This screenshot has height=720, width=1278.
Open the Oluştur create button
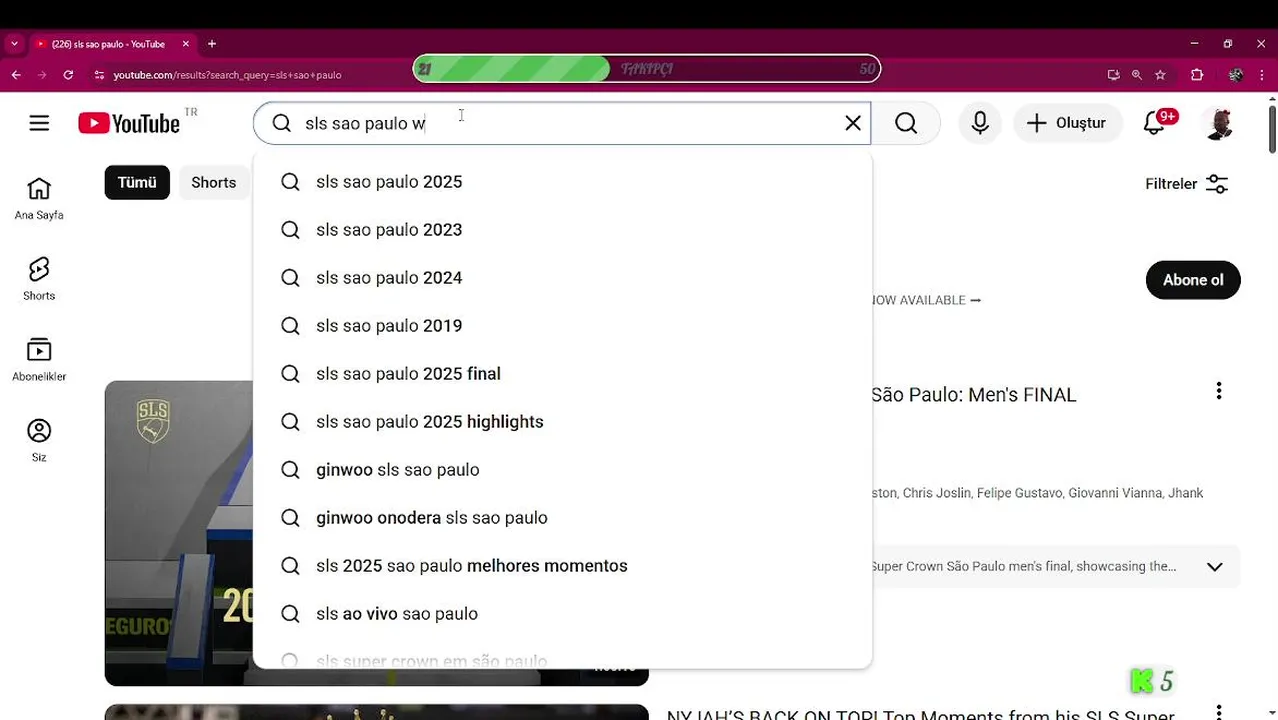coord(1067,123)
